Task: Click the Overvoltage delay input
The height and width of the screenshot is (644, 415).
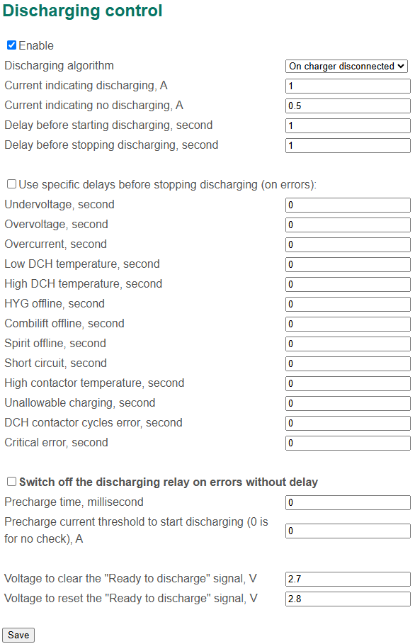Action: tap(348, 225)
